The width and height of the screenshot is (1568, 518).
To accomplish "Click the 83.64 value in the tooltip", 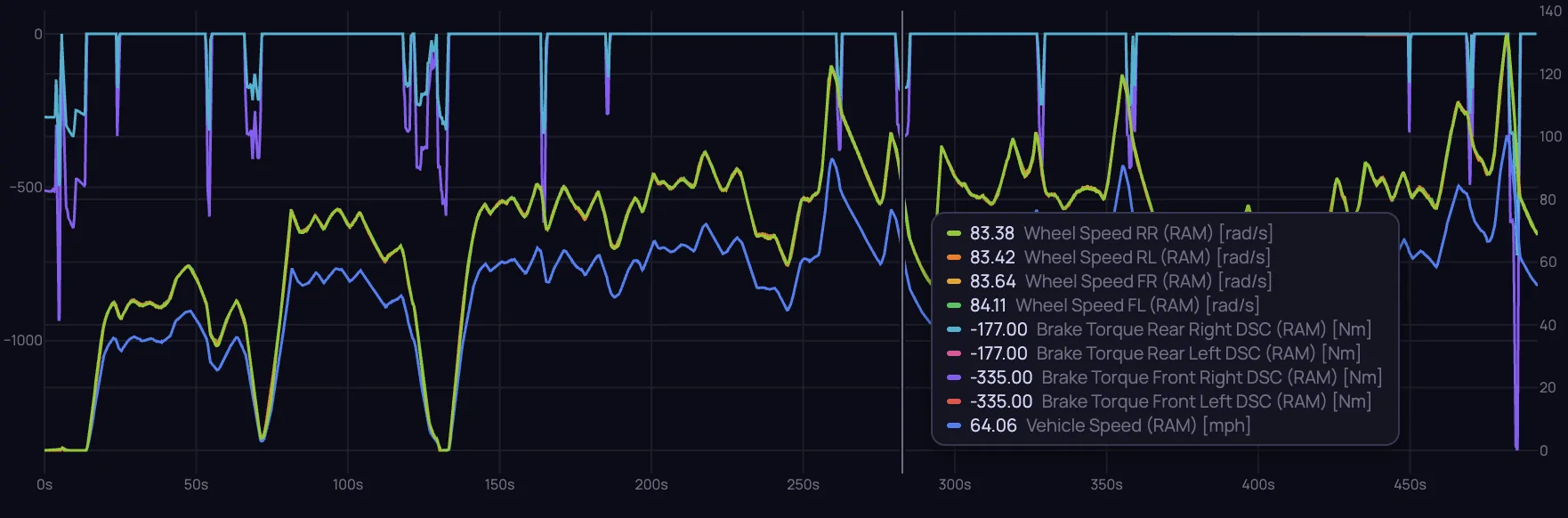I will [993, 281].
